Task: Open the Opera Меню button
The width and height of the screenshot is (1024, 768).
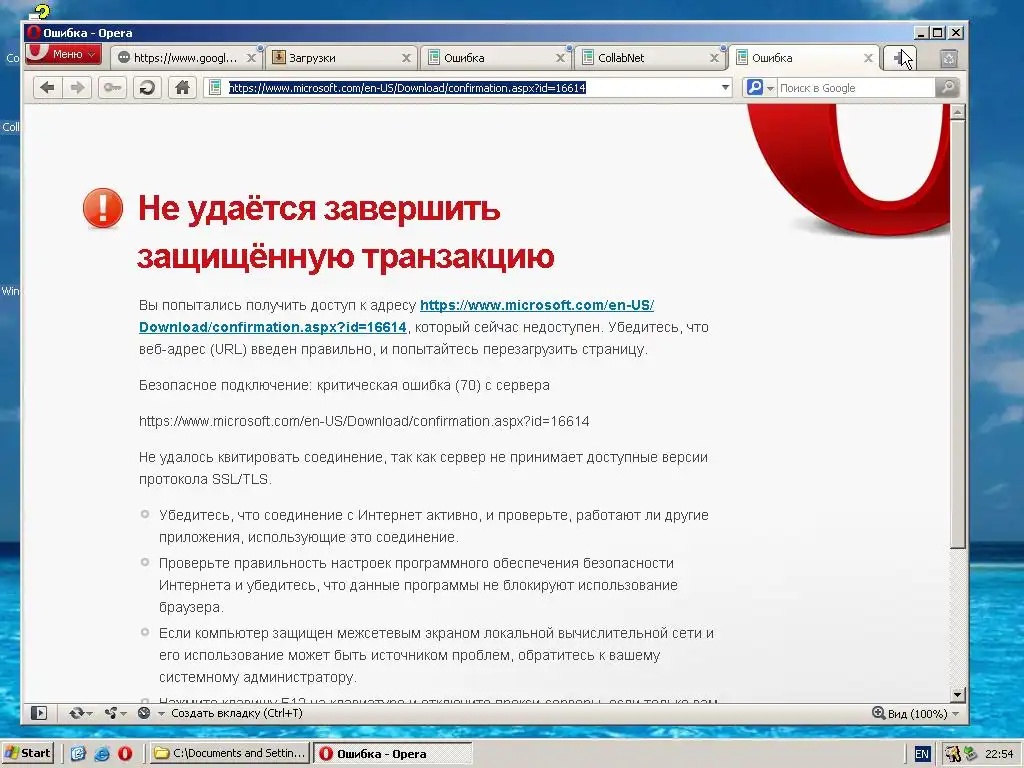Action: click(x=63, y=54)
